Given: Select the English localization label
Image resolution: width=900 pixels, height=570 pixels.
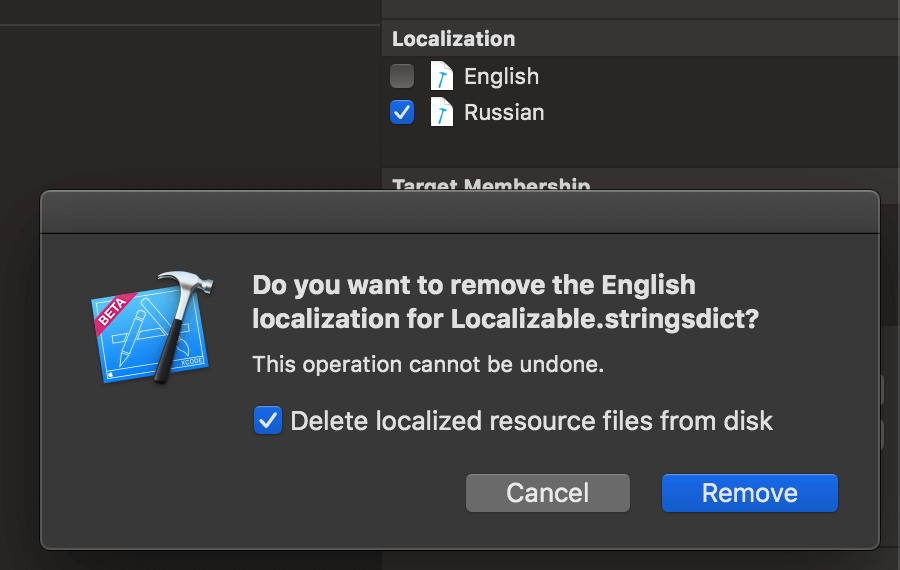Looking at the screenshot, I should 501,76.
